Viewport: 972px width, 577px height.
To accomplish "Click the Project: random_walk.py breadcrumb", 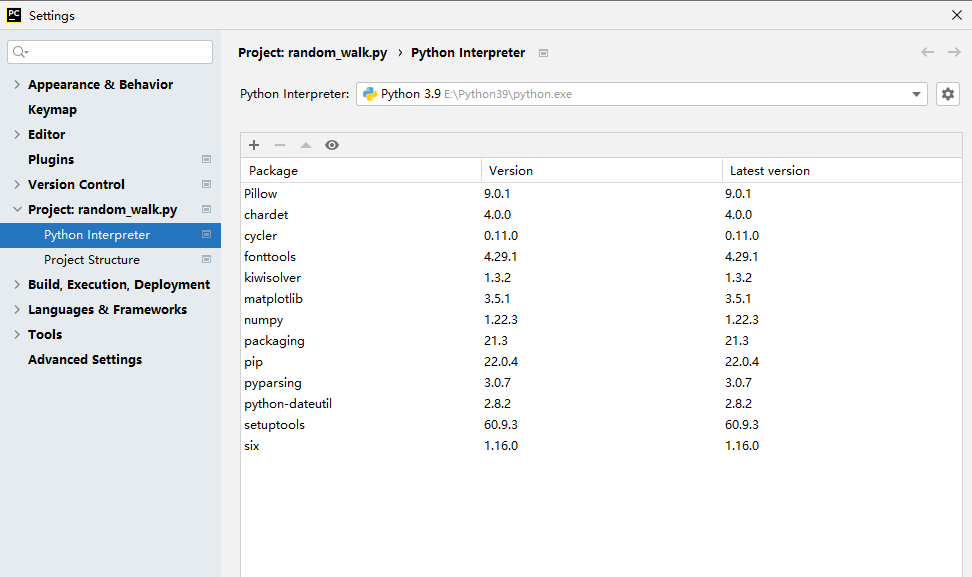I will click(312, 52).
